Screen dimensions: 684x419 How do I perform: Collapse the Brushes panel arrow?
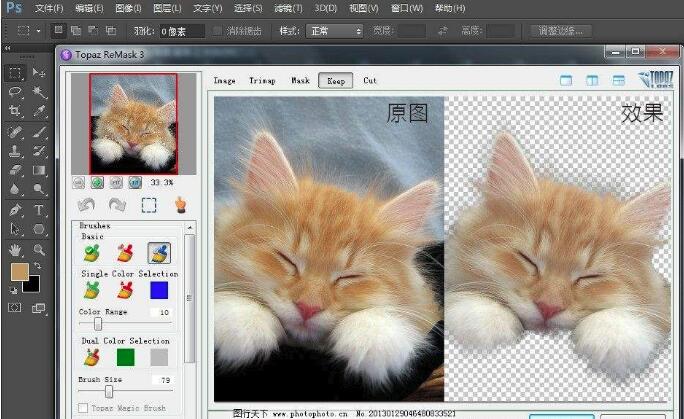[x=189, y=226]
